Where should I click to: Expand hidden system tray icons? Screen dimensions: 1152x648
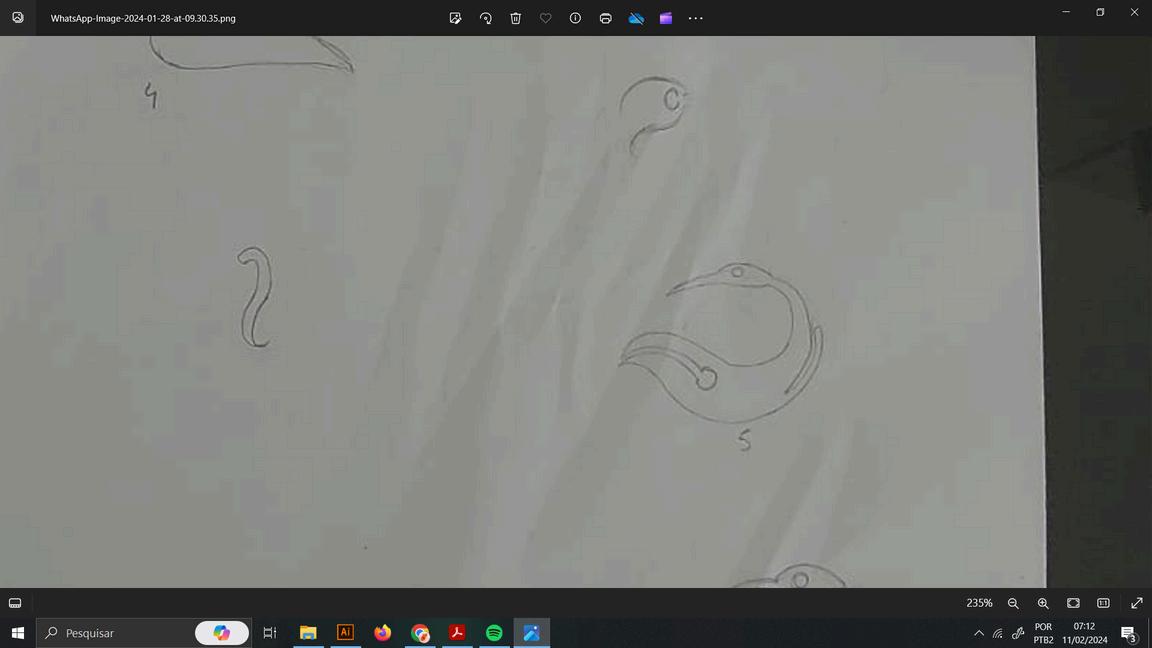[979, 633]
